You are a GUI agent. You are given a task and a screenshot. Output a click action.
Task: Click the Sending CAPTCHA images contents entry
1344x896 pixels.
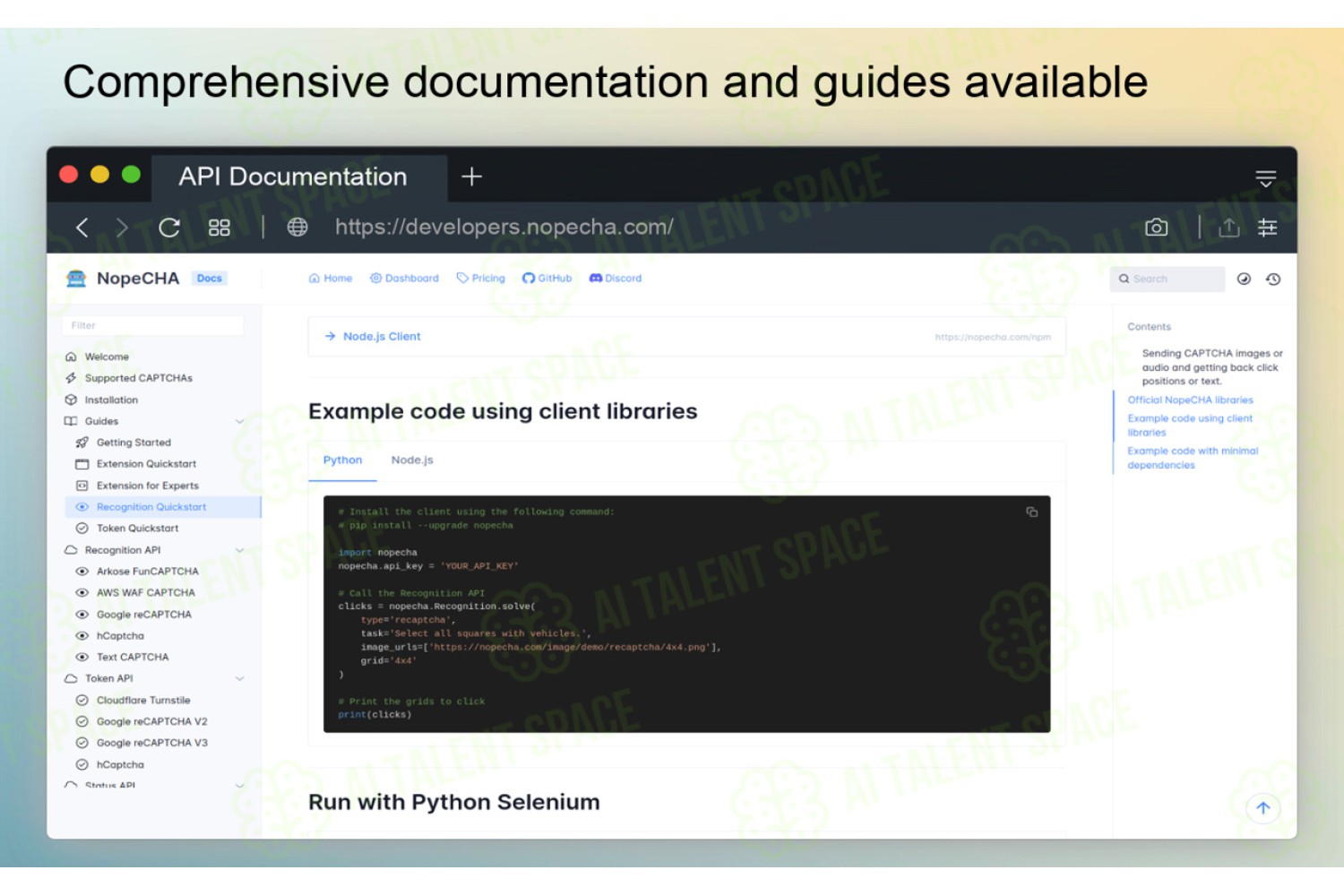[x=1212, y=367]
